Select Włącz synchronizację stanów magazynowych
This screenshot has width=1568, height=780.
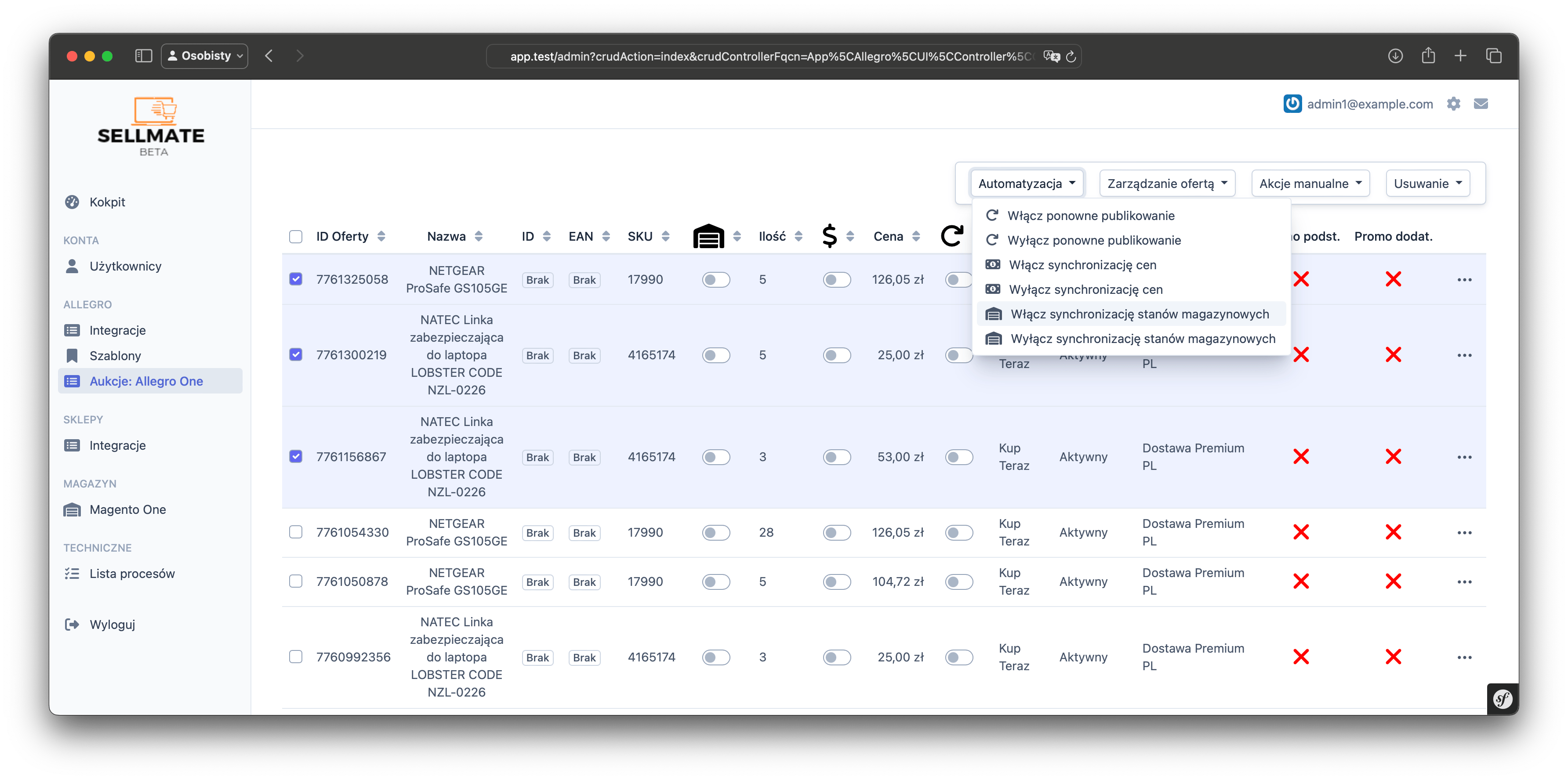pos(1131,314)
